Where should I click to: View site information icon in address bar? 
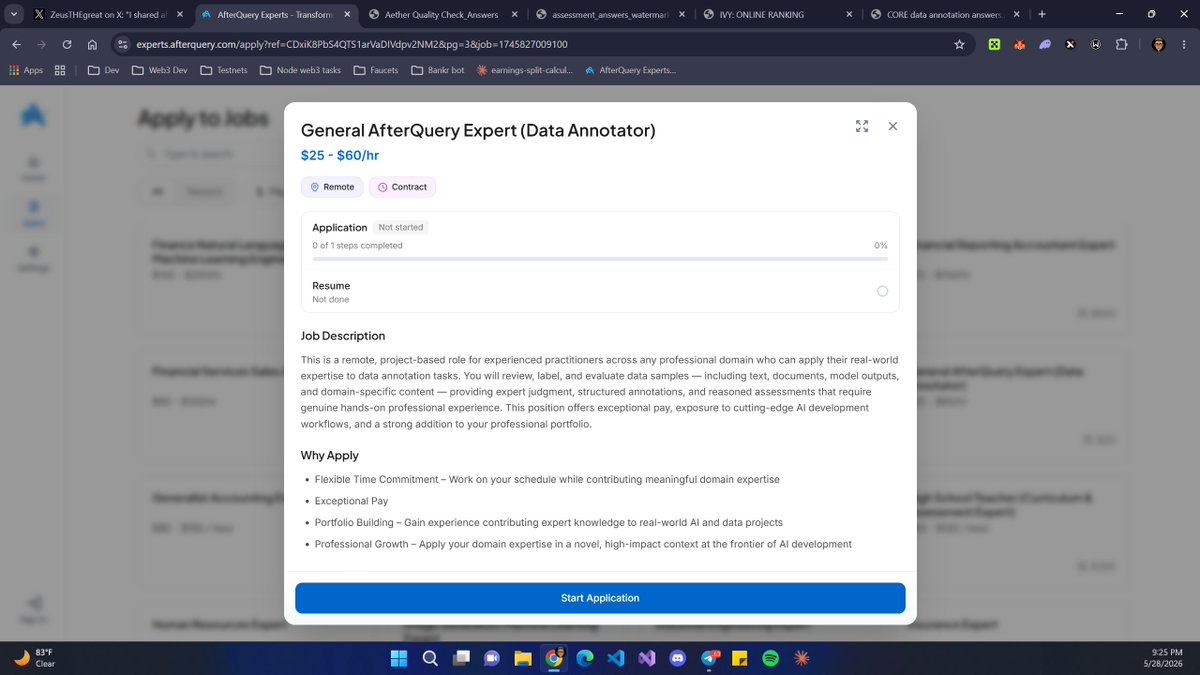[x=122, y=44]
